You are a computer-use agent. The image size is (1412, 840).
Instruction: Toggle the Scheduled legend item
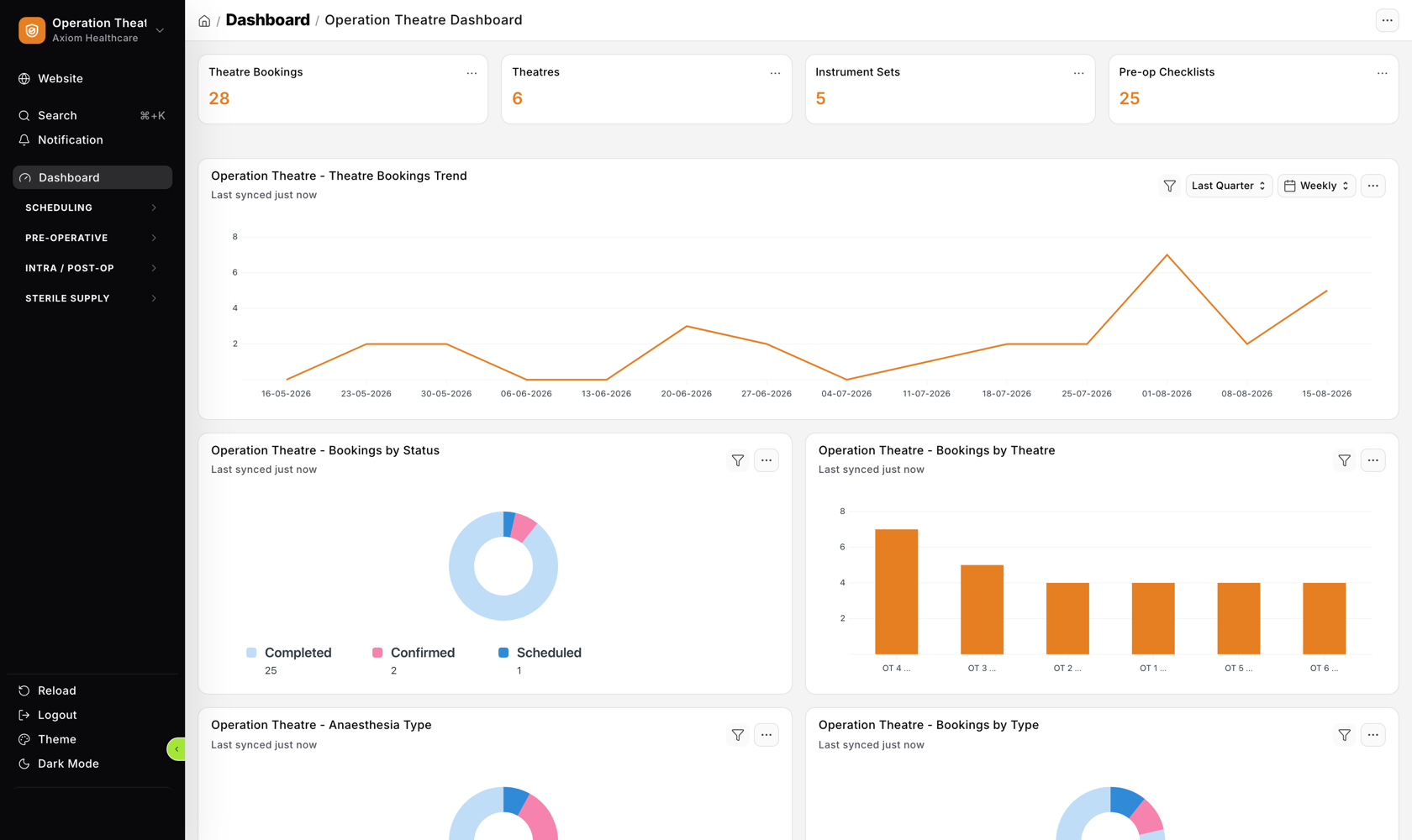tap(540, 653)
